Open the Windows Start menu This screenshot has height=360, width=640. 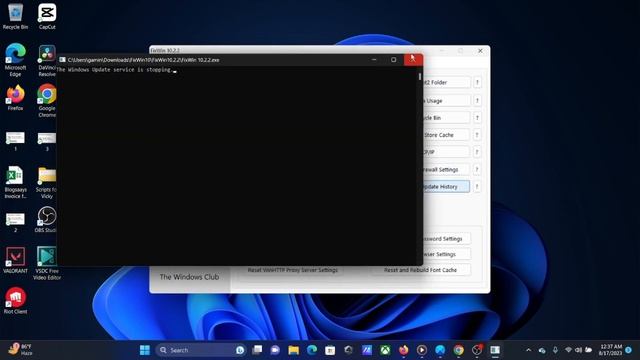[144, 350]
